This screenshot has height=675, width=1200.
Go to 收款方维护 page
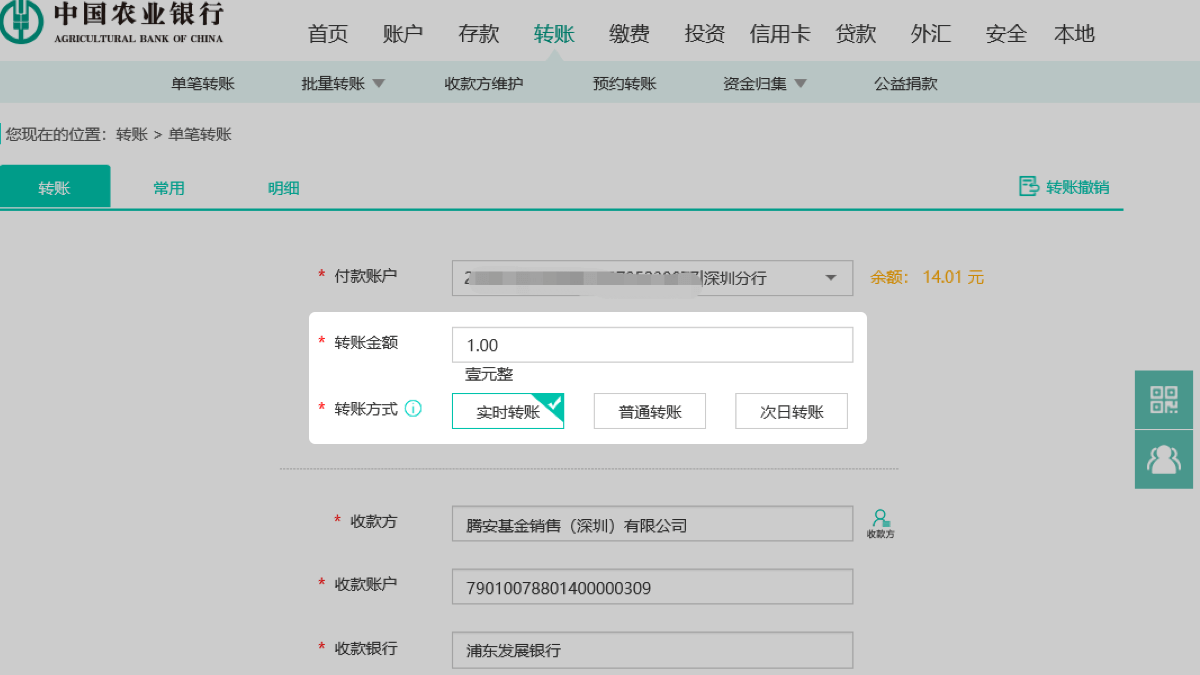[484, 84]
